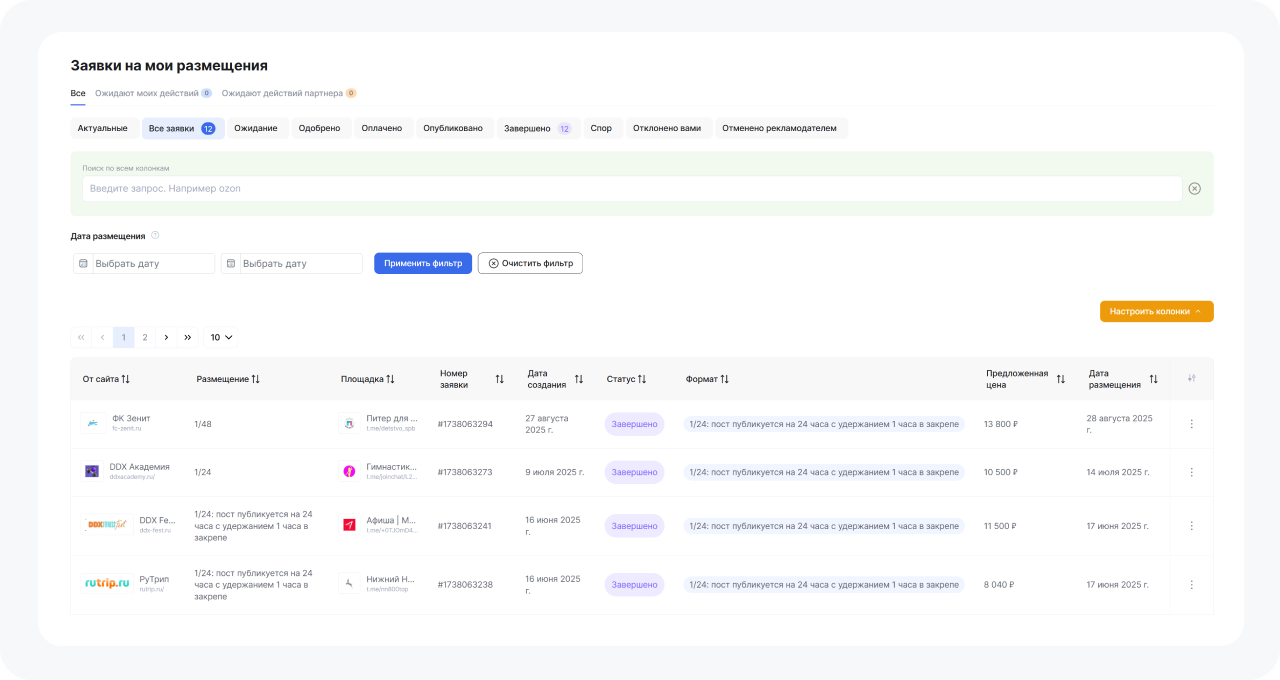1280x680 pixels.
Task: Click the Очистить фильтр button
Action: point(530,263)
